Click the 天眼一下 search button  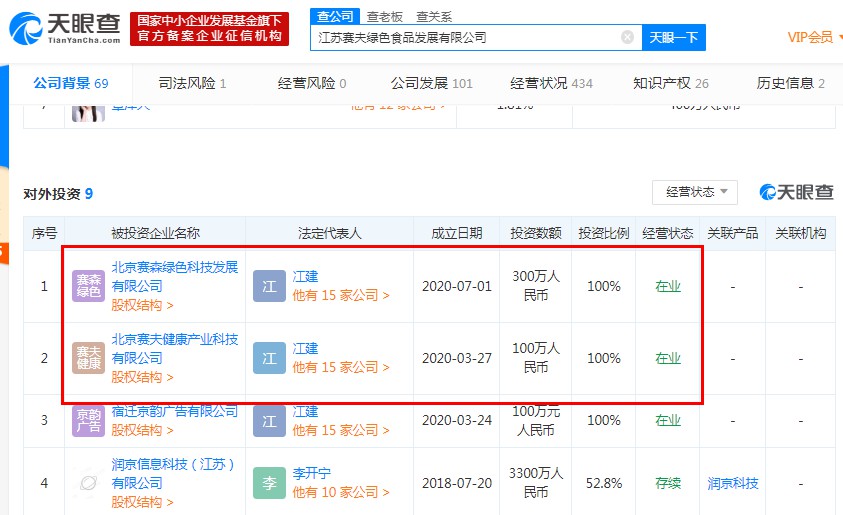pyautogui.click(x=674, y=38)
